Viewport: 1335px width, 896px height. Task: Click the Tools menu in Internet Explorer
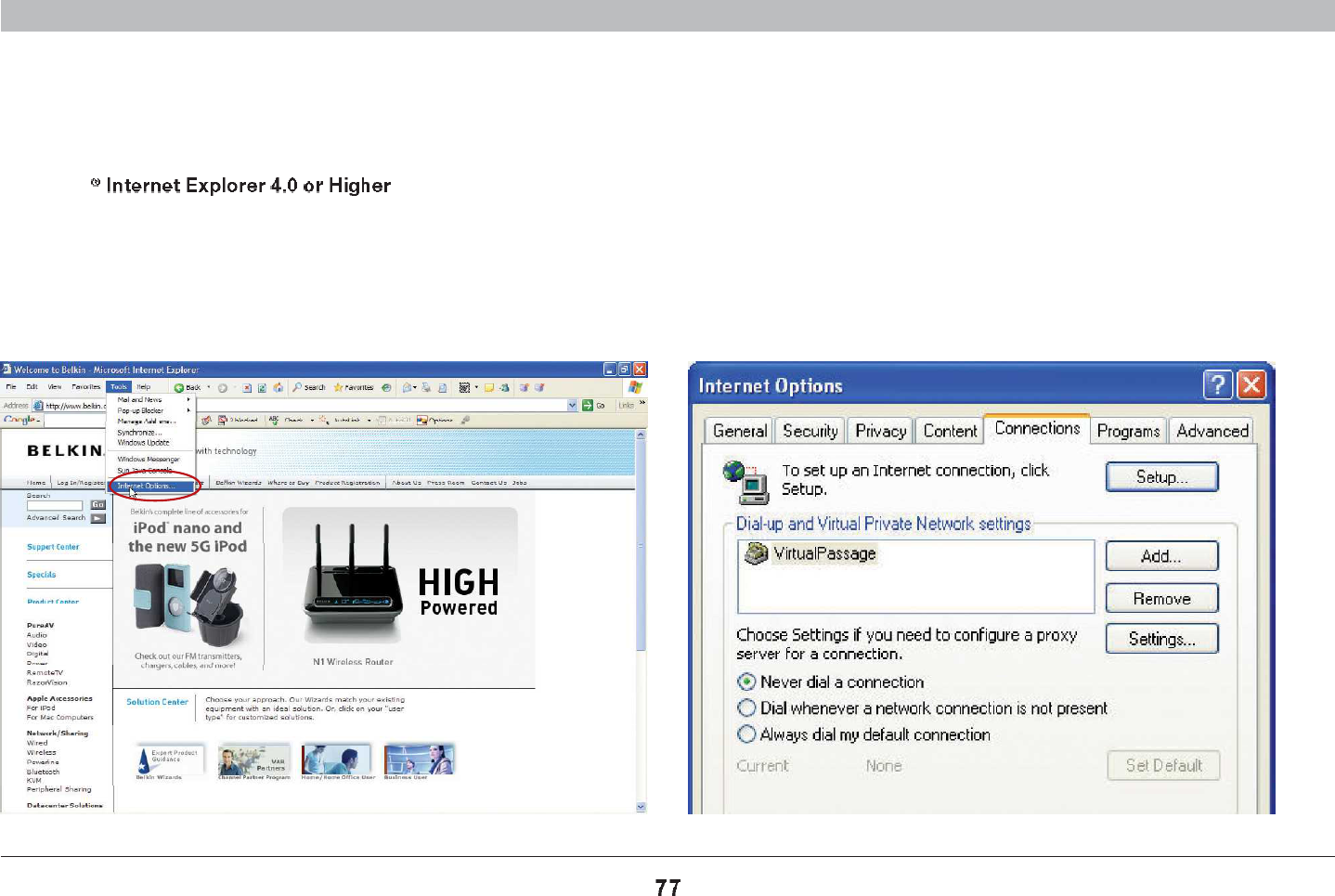pos(119,387)
